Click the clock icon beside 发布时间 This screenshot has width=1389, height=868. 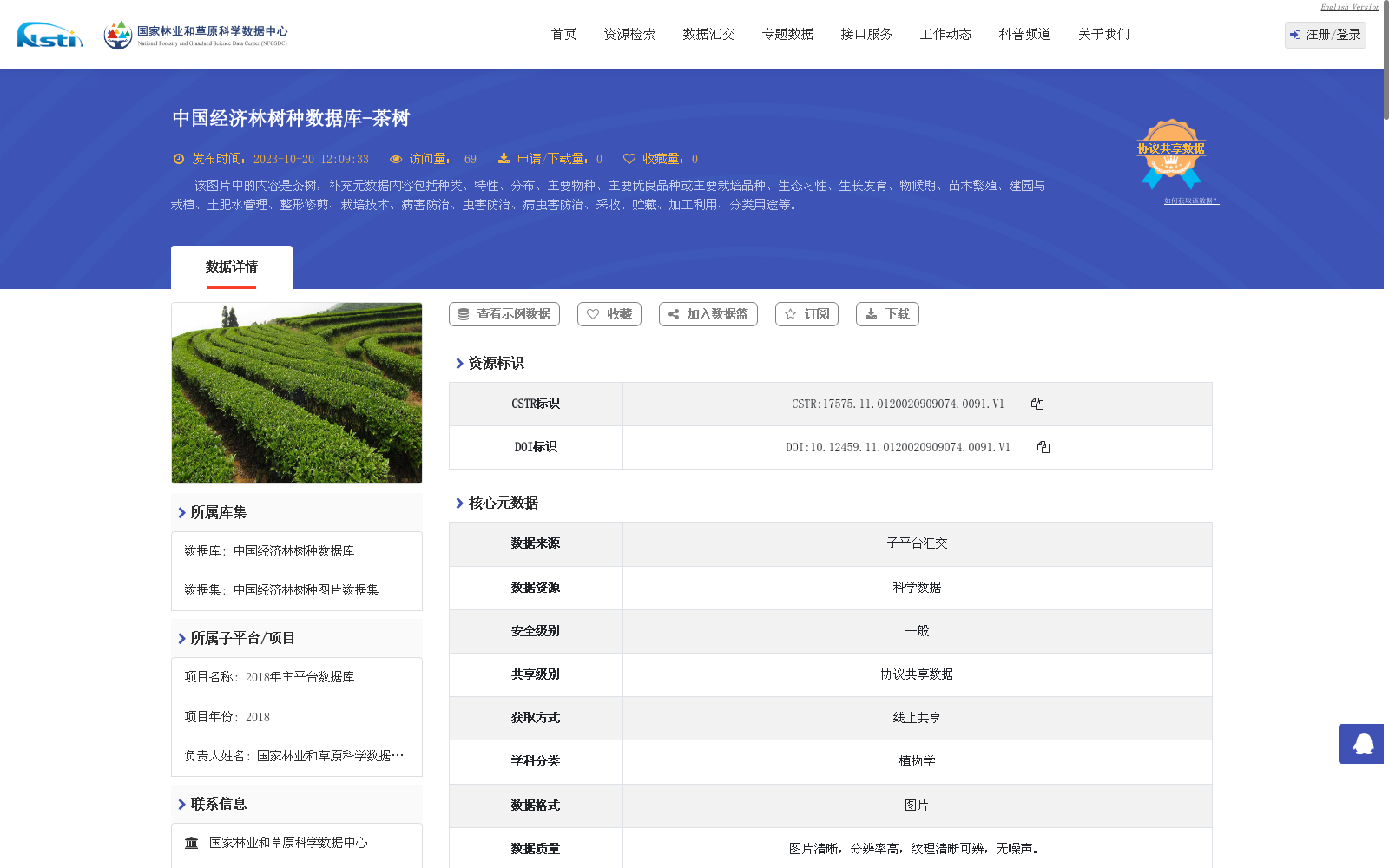tap(179, 159)
